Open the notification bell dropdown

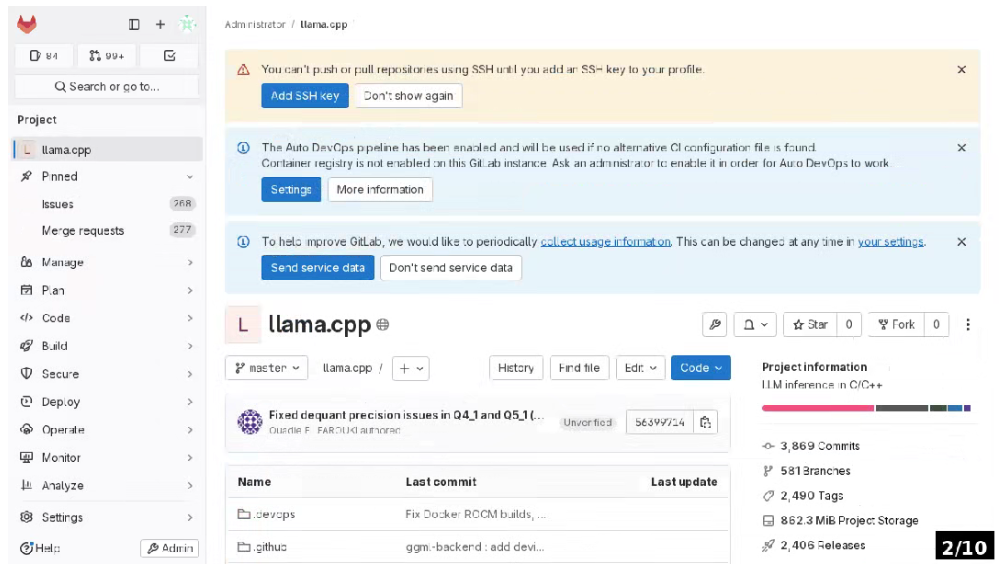pyautogui.click(x=755, y=325)
